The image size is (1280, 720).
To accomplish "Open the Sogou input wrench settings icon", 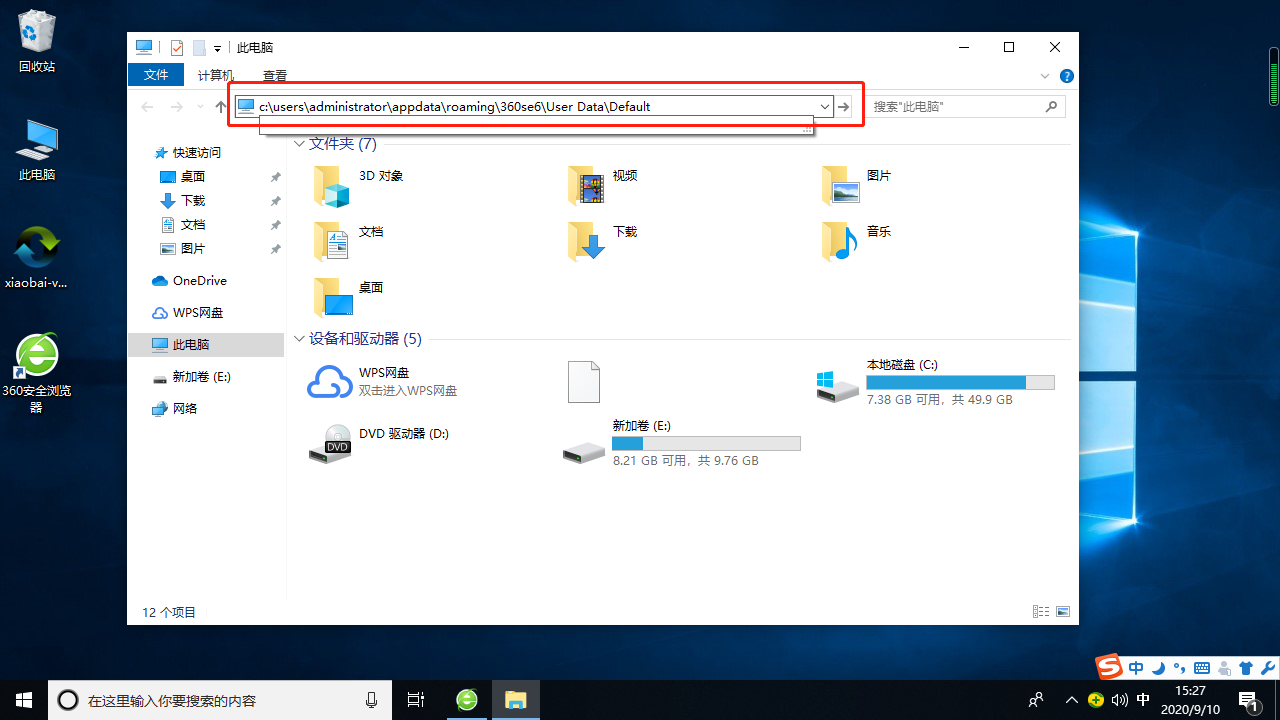I will [1266, 667].
